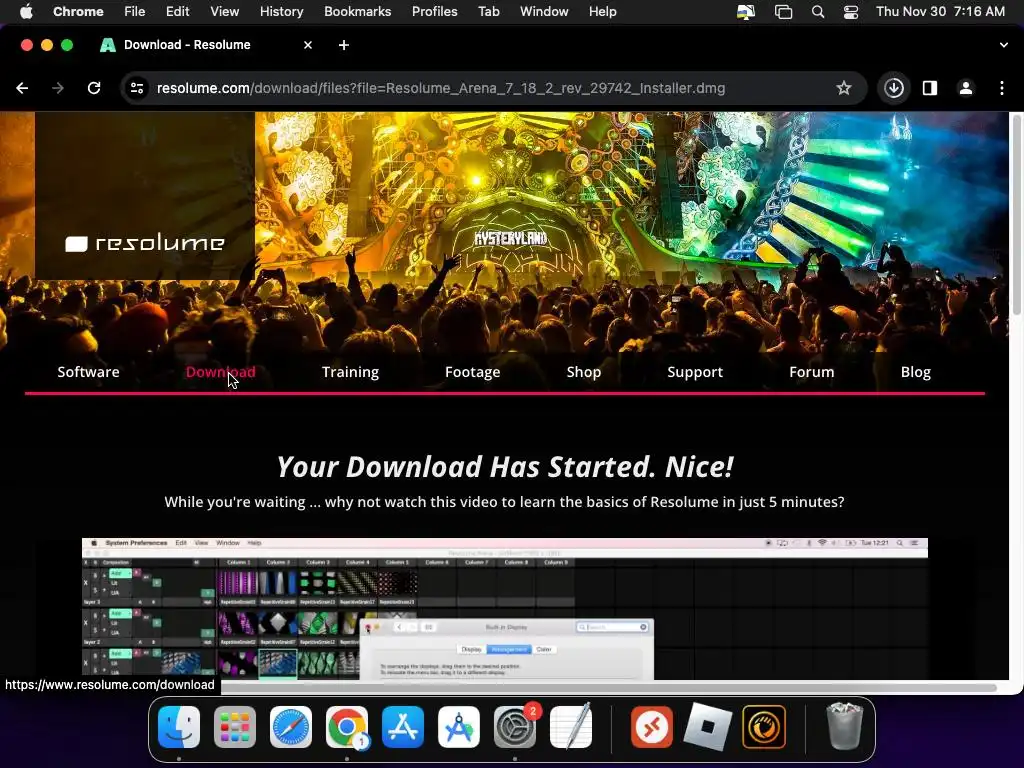Open TextEdit from the Dock
The image size is (1024, 768).
571,727
